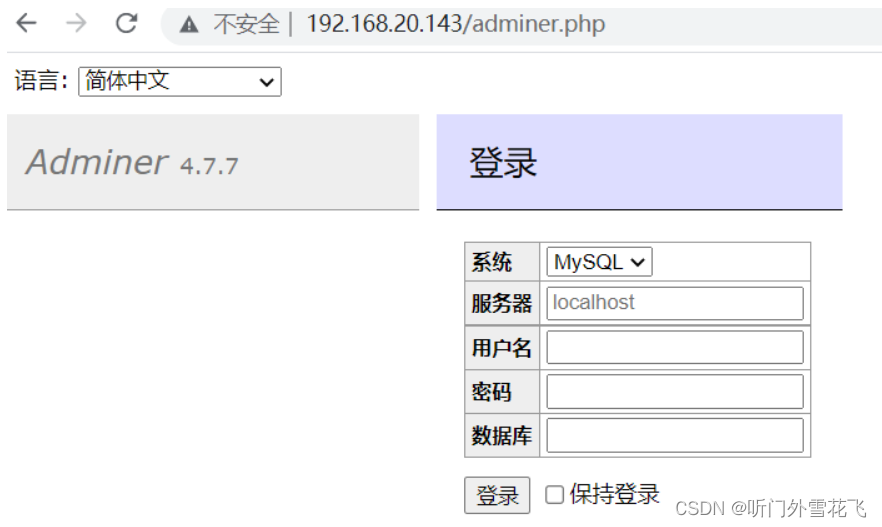Click the 4.7.7 version number
Screen dimensions: 882x527
[x=209, y=166]
